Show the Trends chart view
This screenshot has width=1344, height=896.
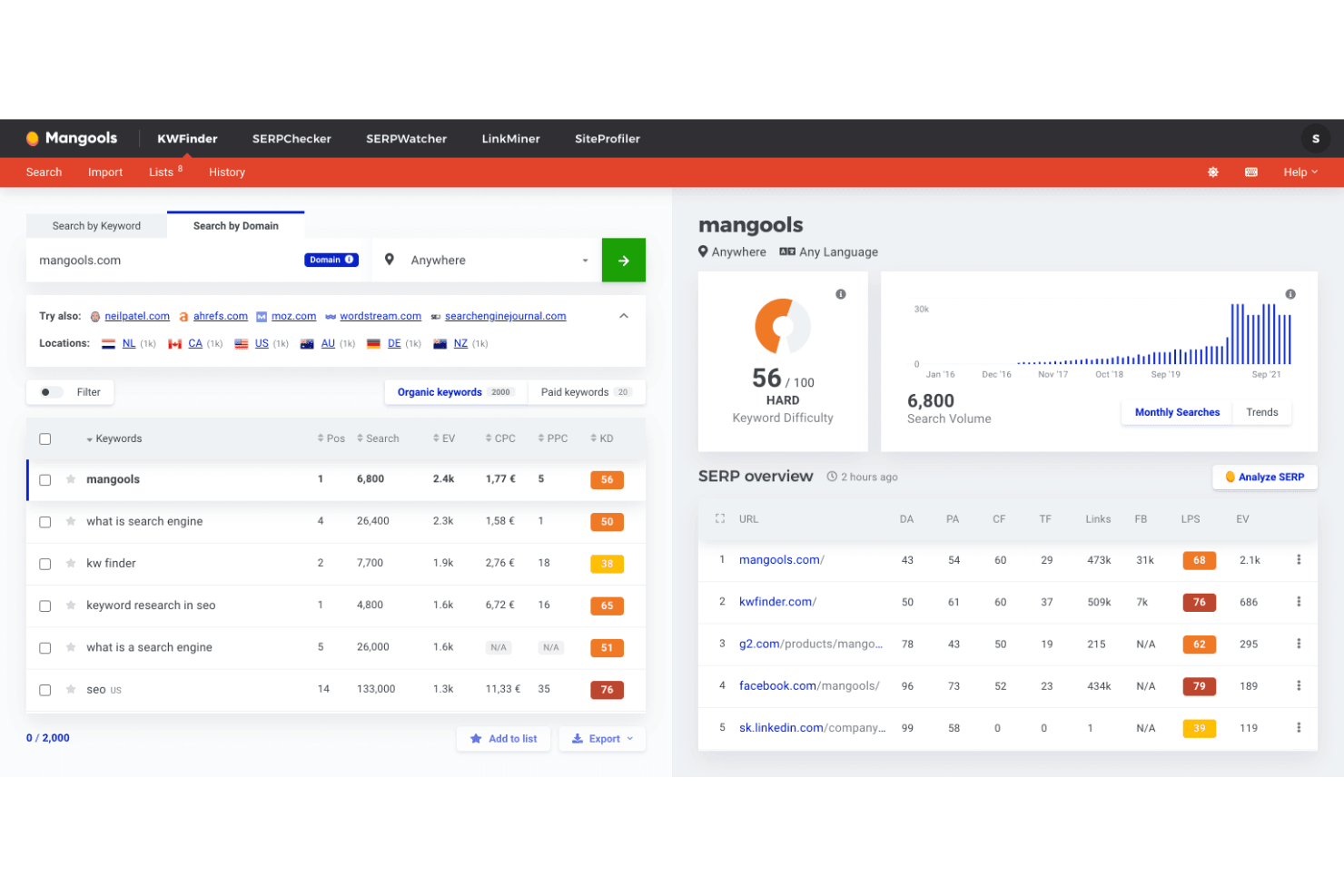click(x=1262, y=412)
